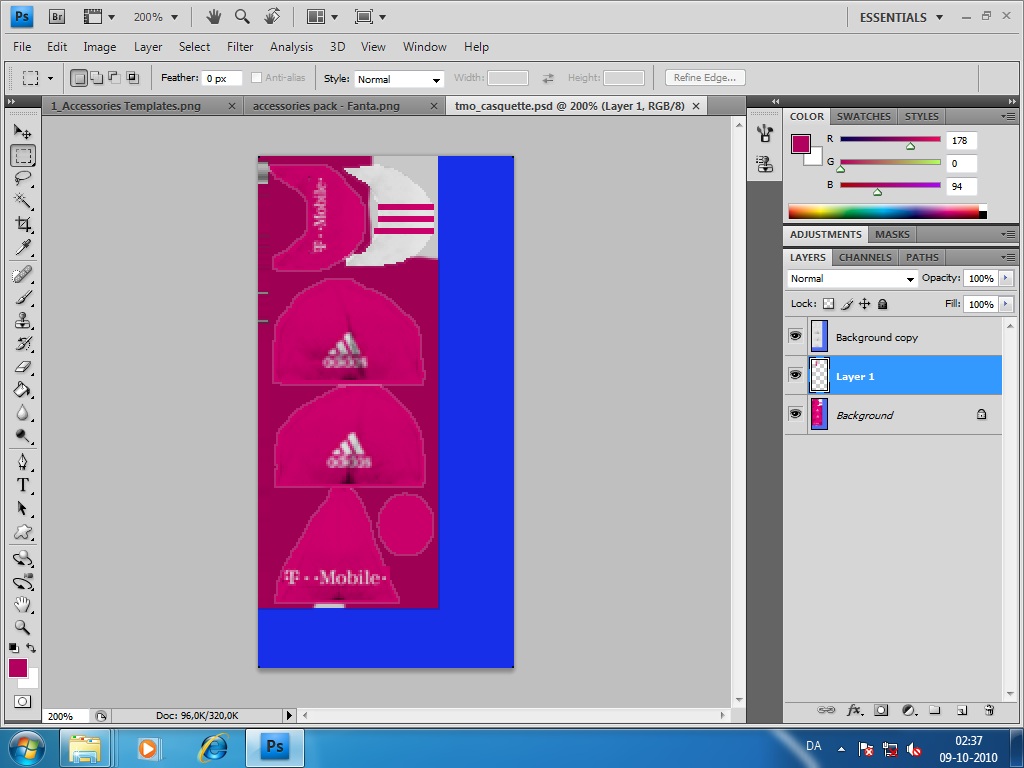This screenshot has width=1024, height=768.
Task: Open the Style dropdown in options bar
Action: coord(399,79)
